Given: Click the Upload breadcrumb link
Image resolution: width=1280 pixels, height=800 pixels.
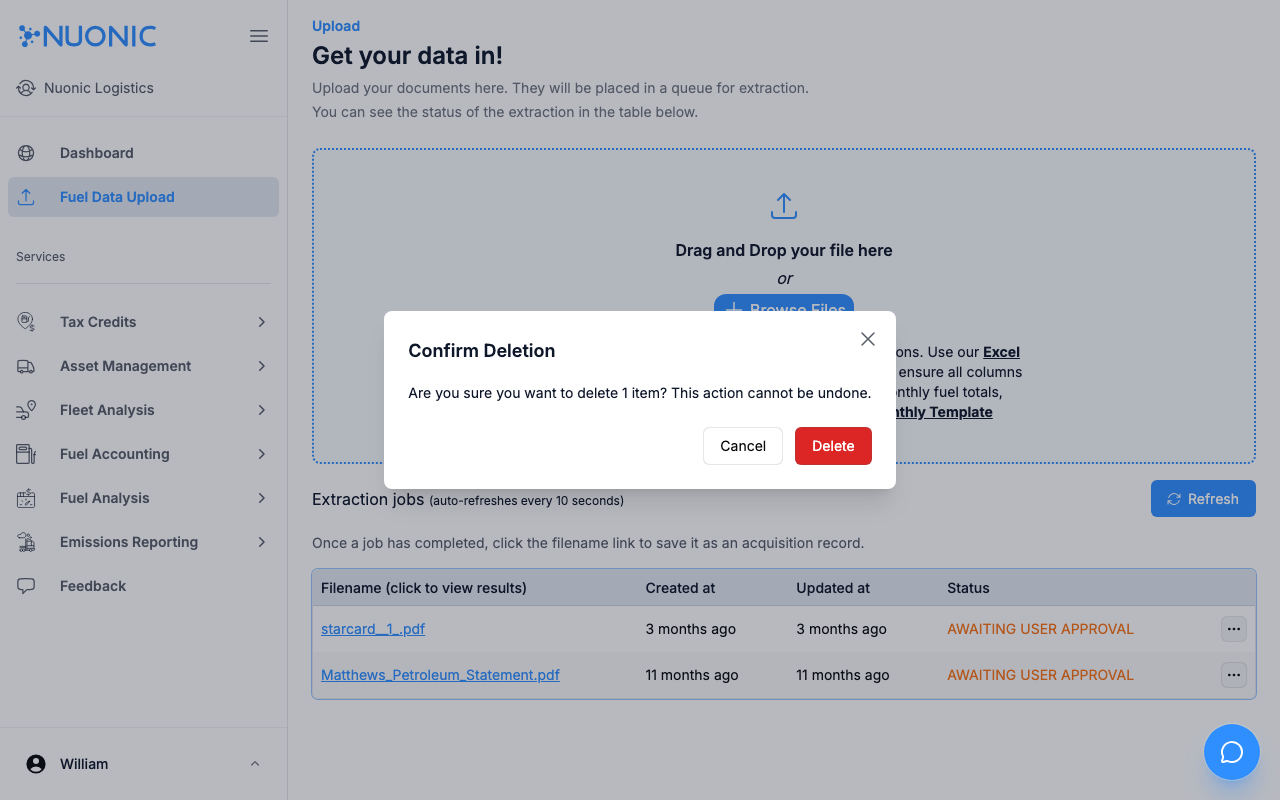Looking at the screenshot, I should pos(336,26).
